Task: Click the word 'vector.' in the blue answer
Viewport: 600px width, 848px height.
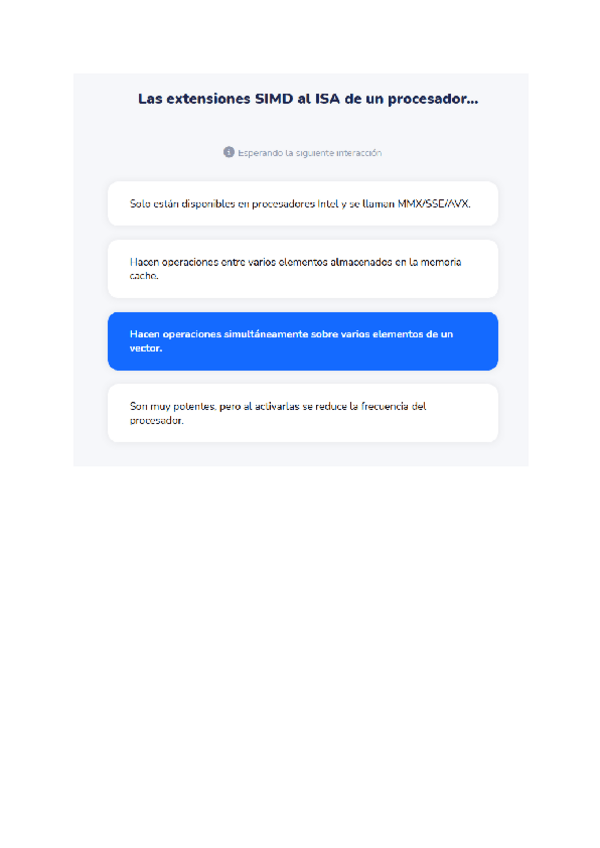Action: pyautogui.click(x=146, y=348)
